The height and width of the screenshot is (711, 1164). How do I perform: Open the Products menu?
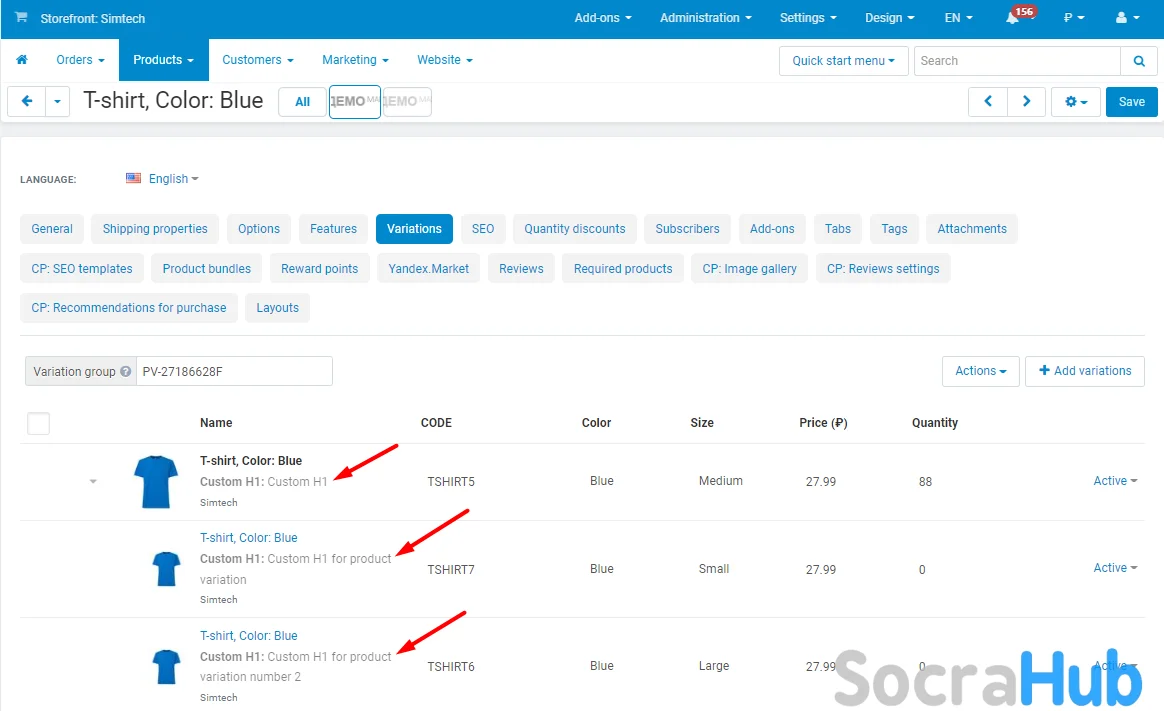163,60
